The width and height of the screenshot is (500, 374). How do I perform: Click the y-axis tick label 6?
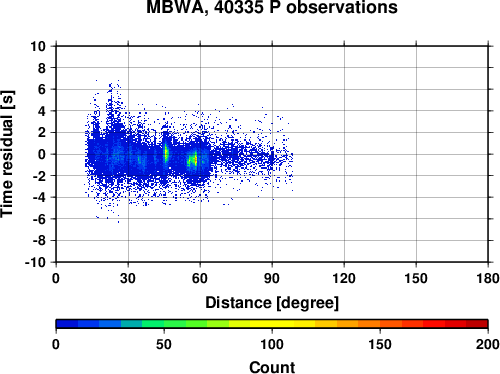click(42, 89)
